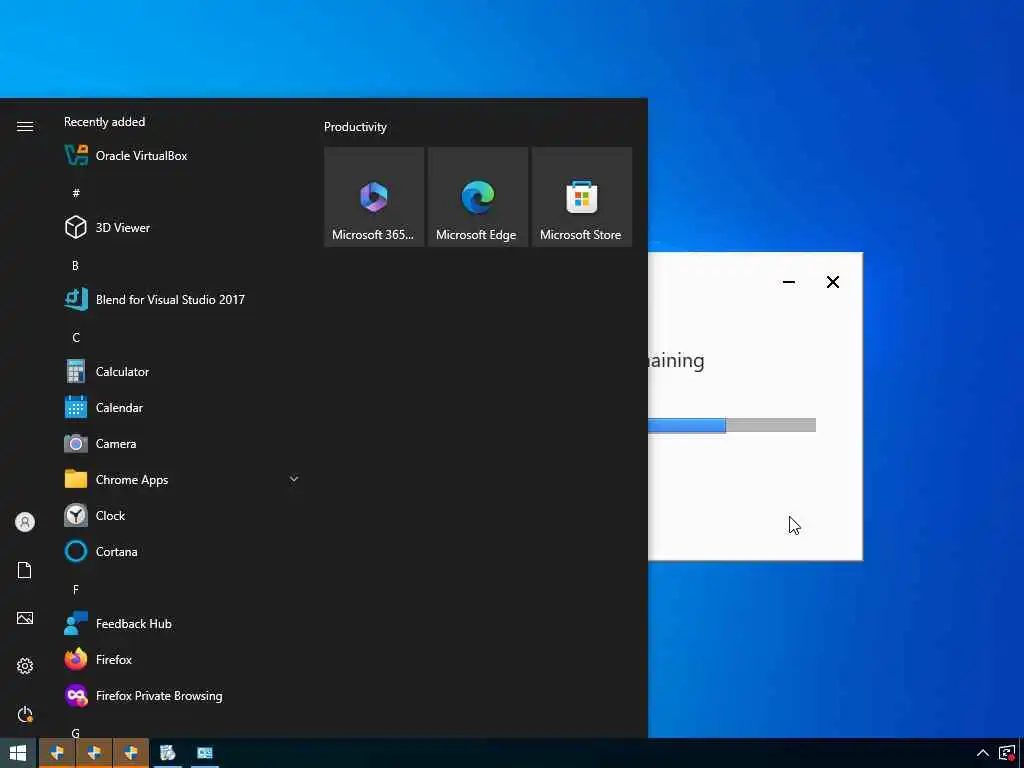Click the 'B' letter group header
1024x768 pixels.
point(76,266)
